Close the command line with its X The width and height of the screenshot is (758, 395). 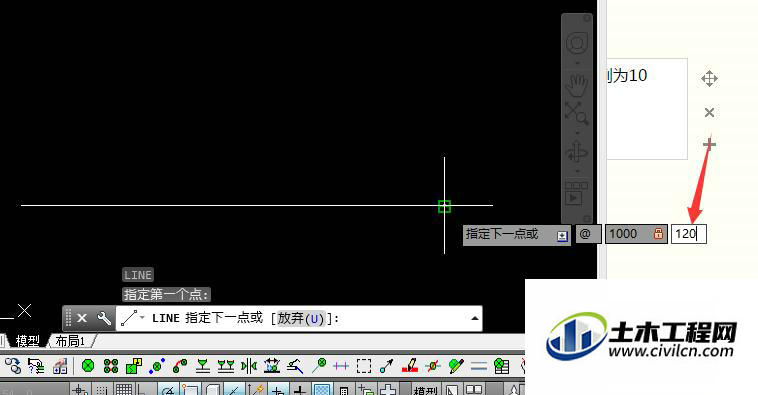point(82,318)
